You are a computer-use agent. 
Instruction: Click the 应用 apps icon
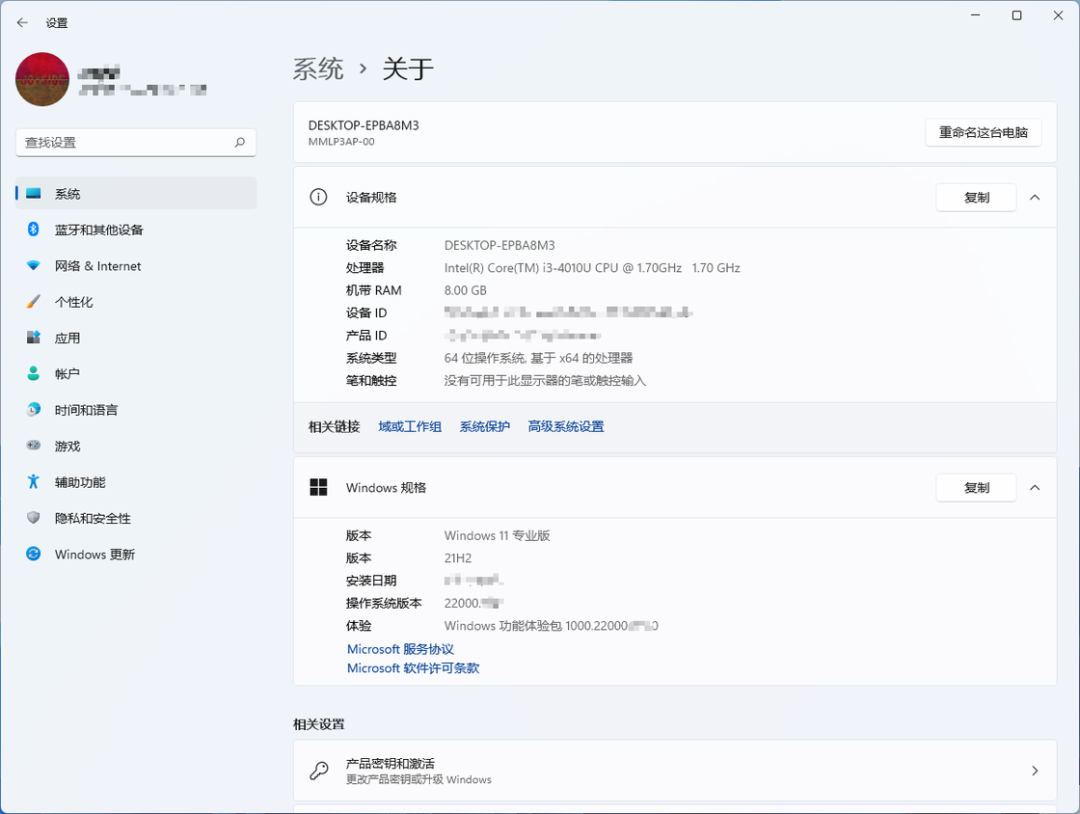33,337
